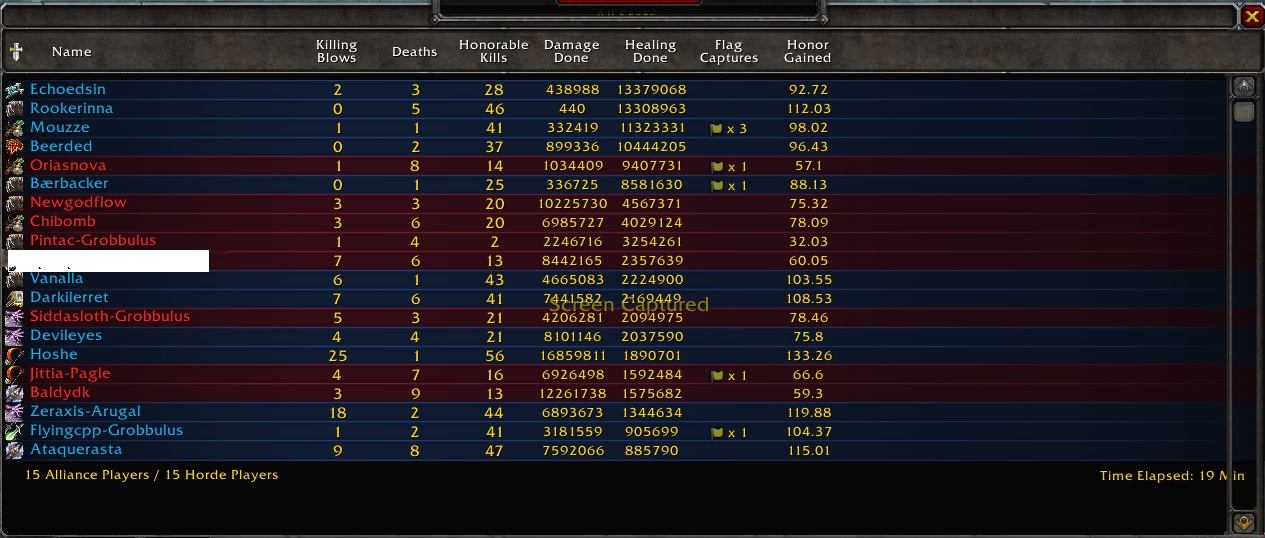Click the flag capture icon in Bærbacker's row
The width and height of the screenshot is (1265, 538).
coord(716,186)
